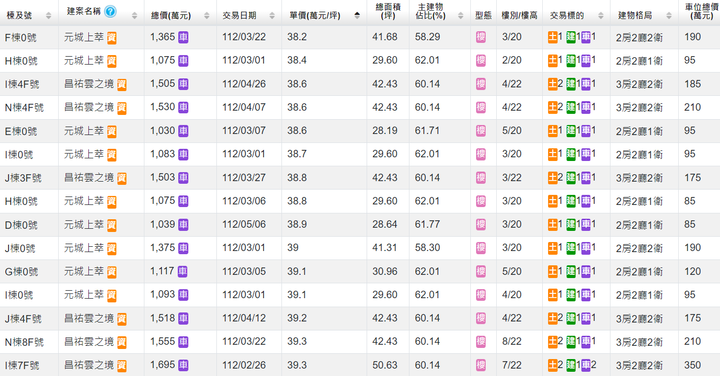The width and height of the screenshot is (720, 376).
Task: Click parking price 350
Action: (692, 365)
